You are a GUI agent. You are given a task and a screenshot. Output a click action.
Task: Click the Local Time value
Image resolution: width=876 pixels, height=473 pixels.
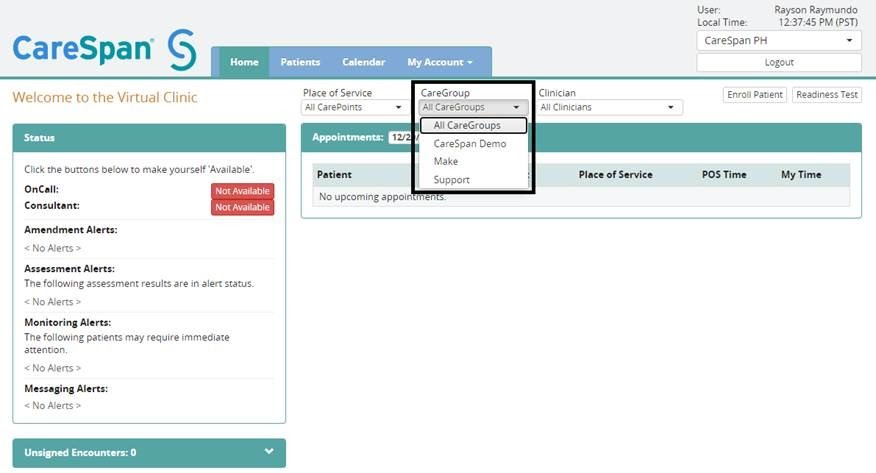click(818, 22)
